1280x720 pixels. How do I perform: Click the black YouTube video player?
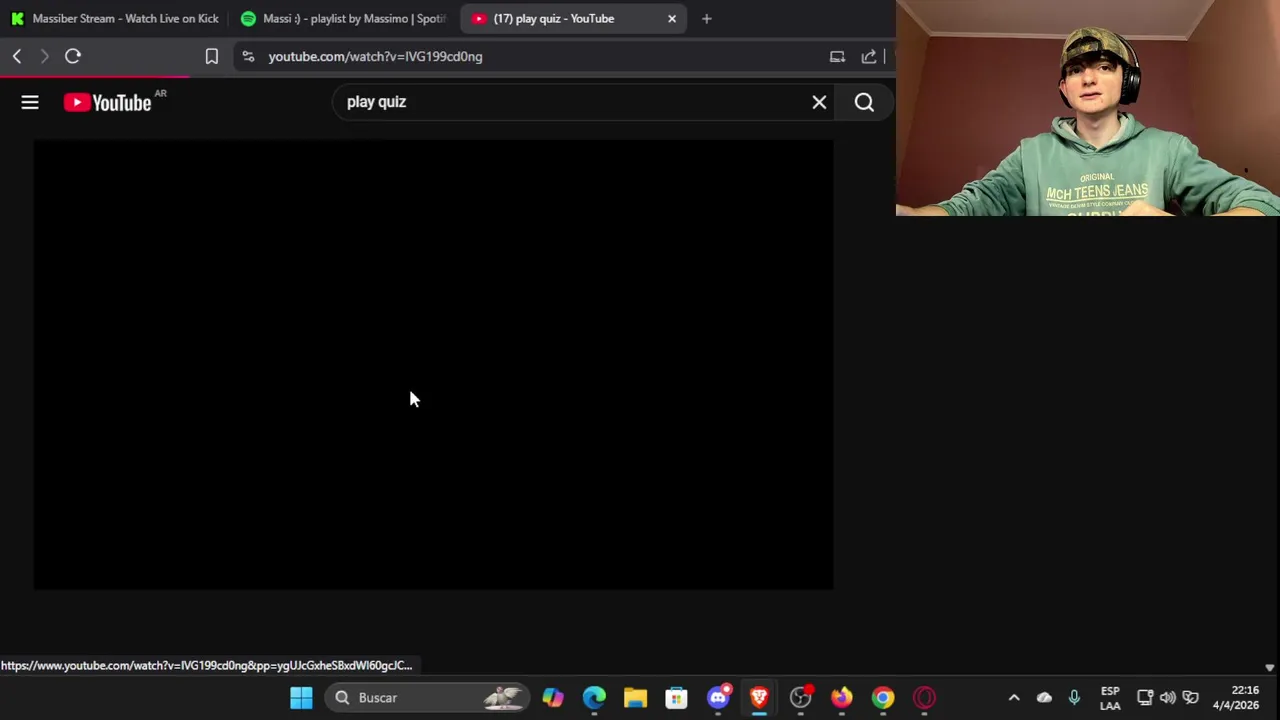tap(433, 364)
